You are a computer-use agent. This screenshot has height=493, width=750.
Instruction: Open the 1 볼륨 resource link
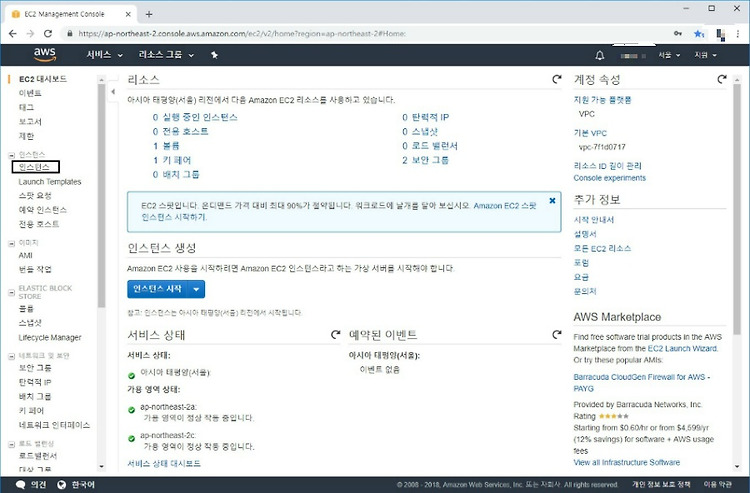point(166,146)
